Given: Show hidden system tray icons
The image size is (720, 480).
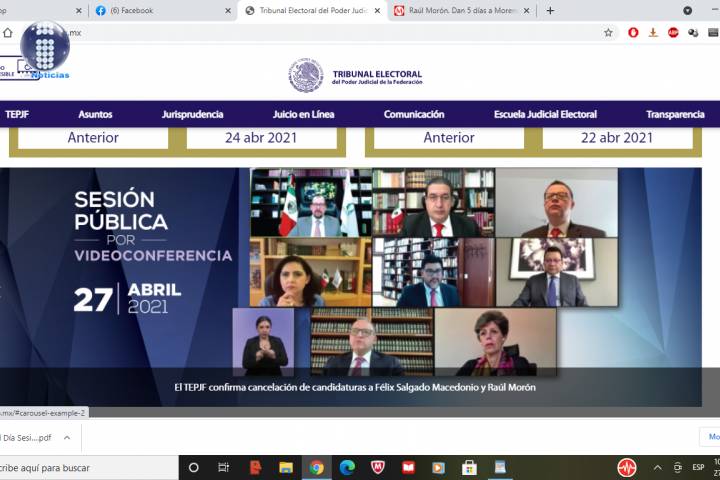Looking at the screenshot, I should [657, 467].
